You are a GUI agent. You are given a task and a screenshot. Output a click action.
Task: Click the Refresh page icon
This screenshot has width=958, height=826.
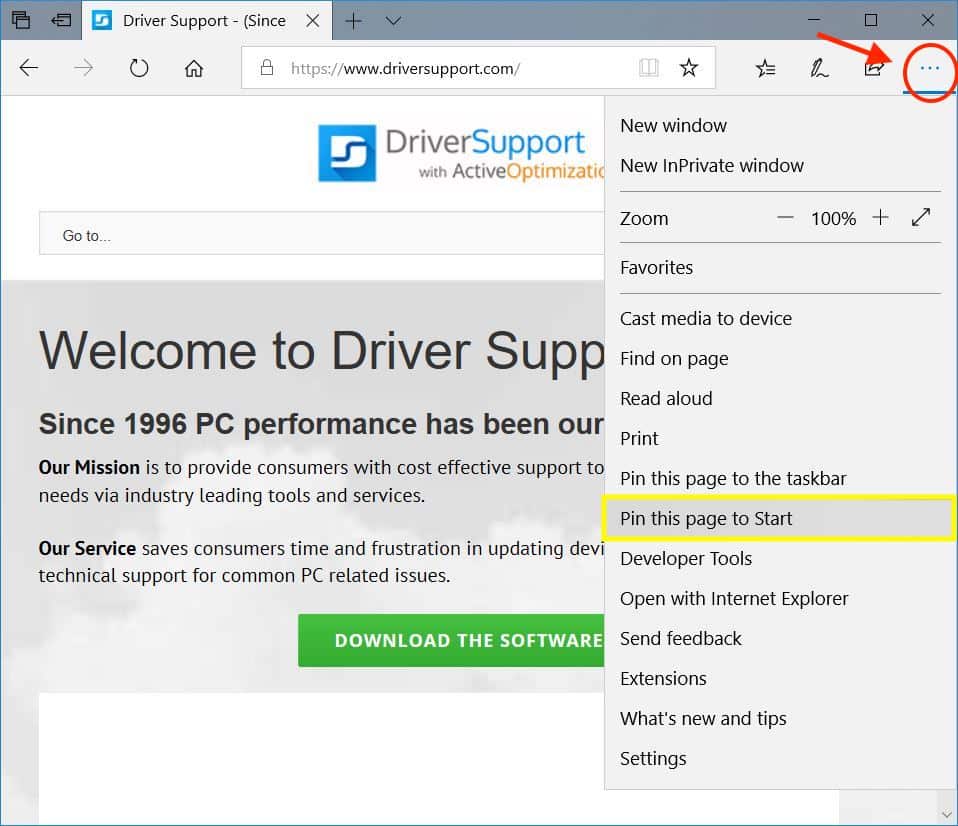pos(139,68)
